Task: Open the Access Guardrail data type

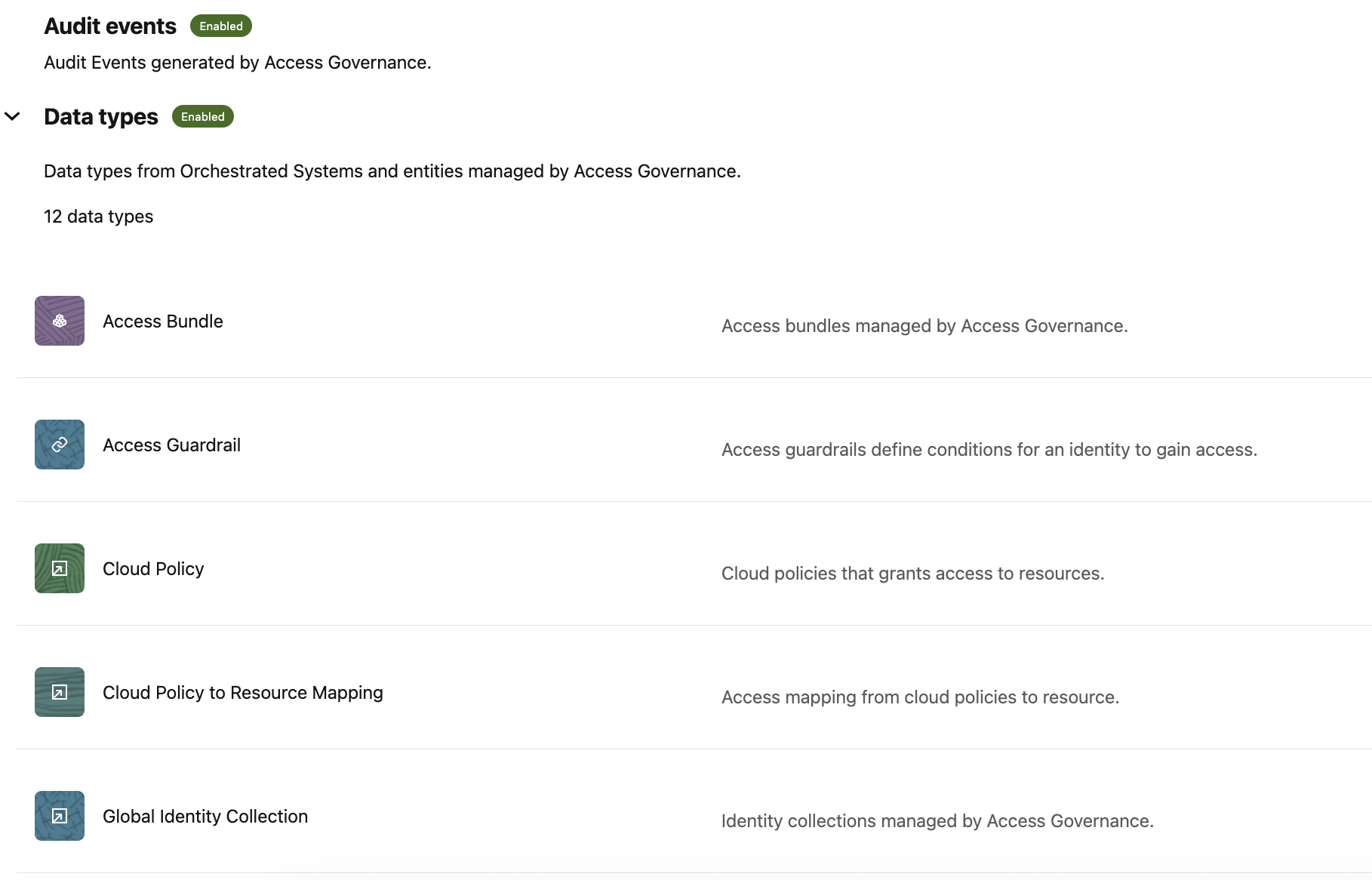Action: (171, 445)
